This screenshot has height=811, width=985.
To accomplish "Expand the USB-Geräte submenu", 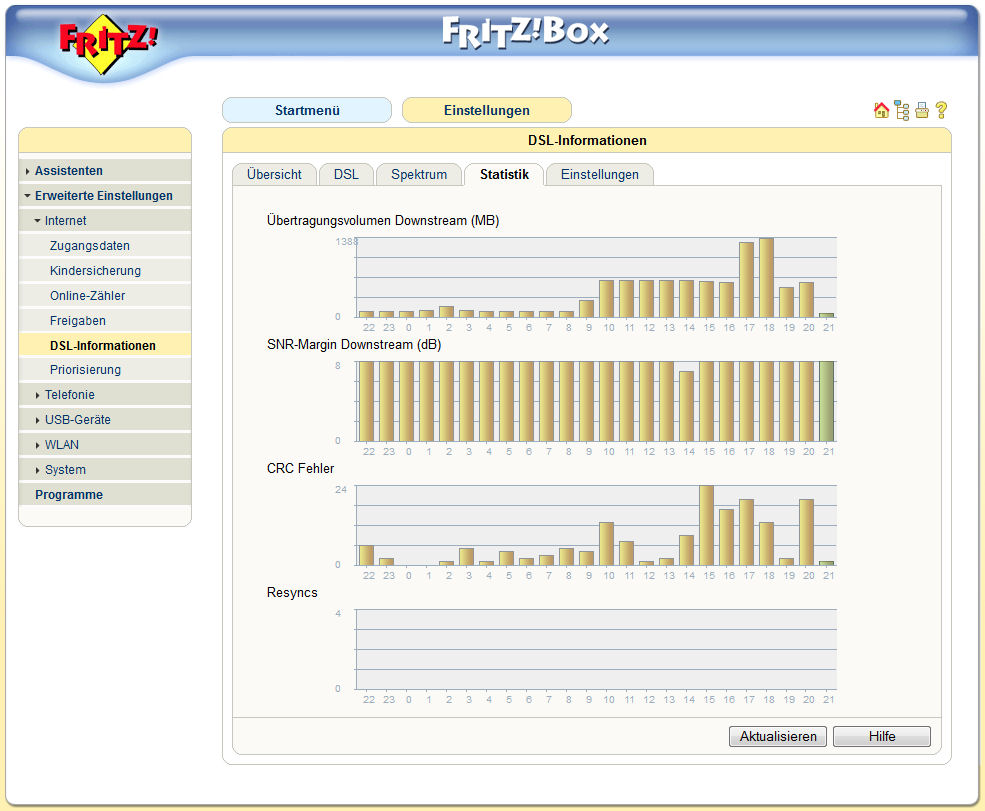I will (x=77, y=420).
